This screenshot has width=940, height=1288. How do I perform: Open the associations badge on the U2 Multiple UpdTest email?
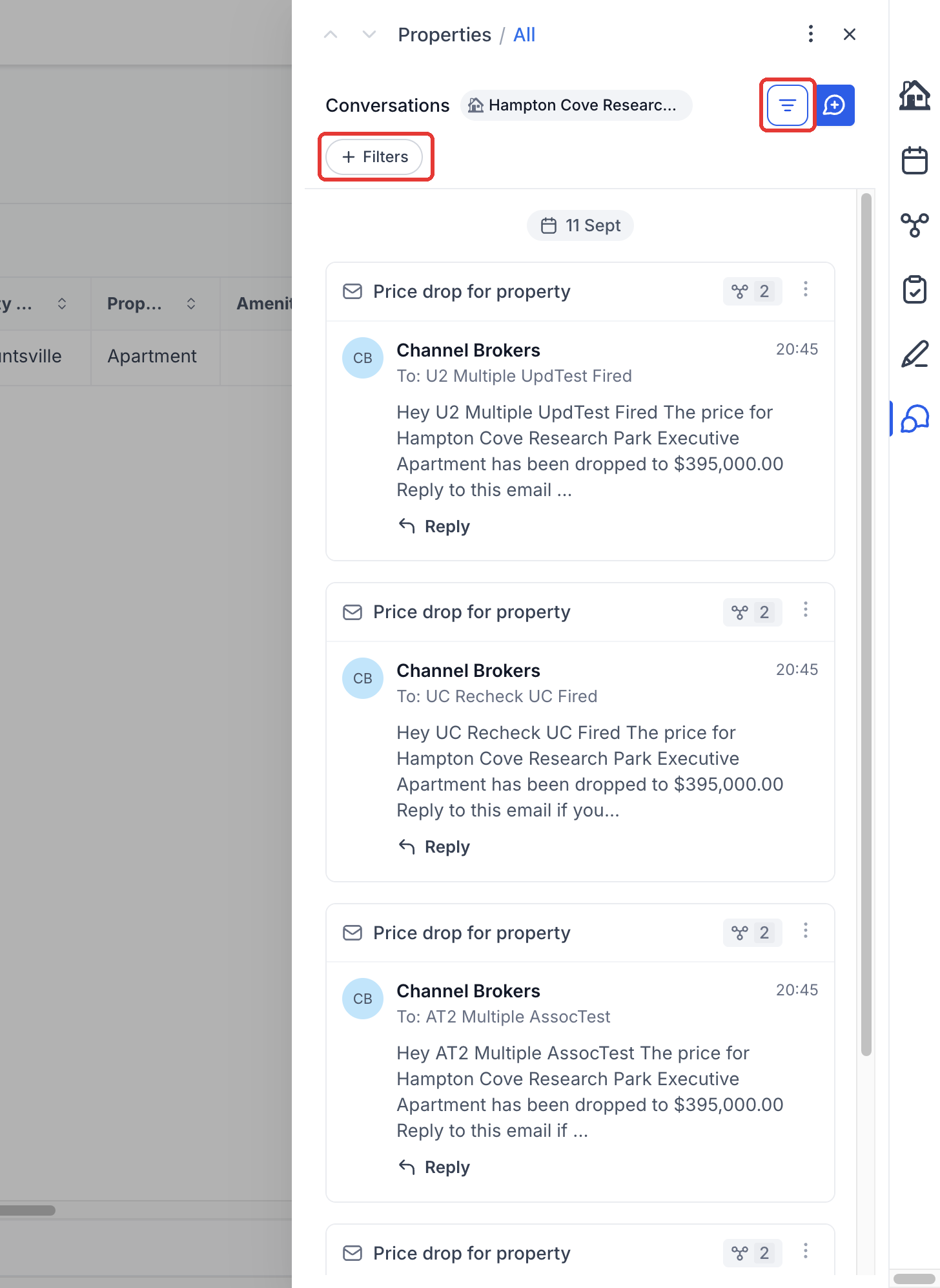(752, 291)
